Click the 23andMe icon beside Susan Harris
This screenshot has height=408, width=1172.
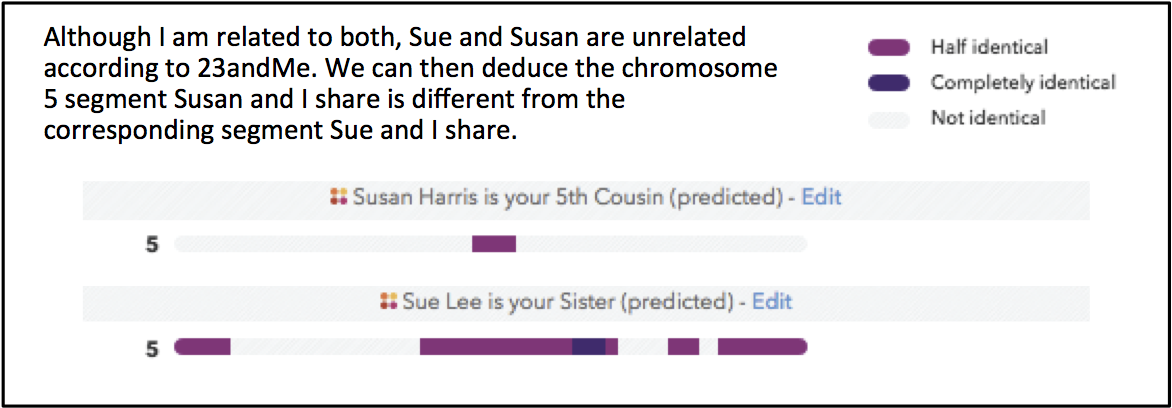(x=340, y=197)
